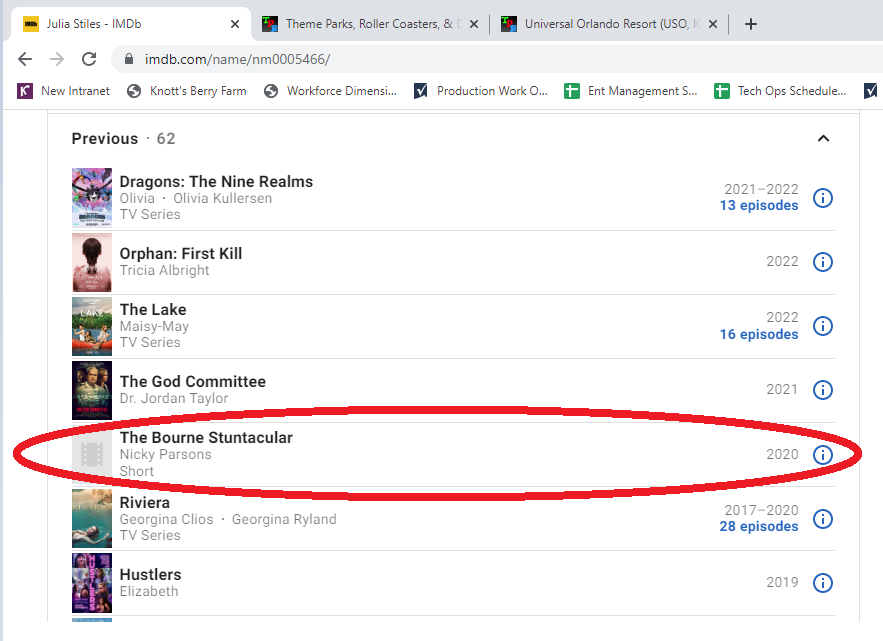Open Riviera title link

(145, 502)
